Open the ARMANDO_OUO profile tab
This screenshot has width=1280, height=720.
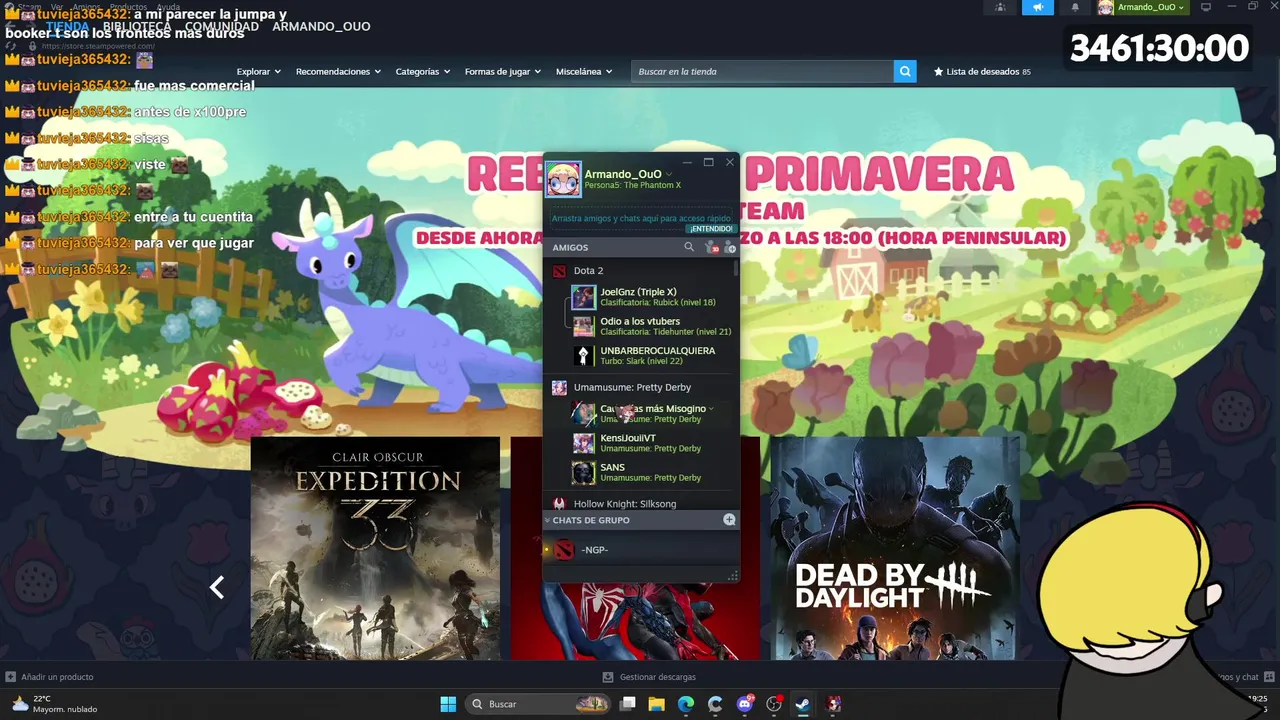[321, 26]
